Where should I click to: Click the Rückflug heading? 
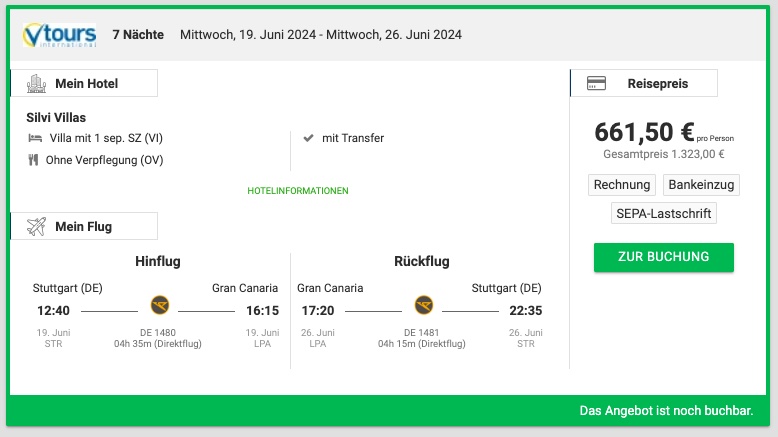tap(422, 261)
